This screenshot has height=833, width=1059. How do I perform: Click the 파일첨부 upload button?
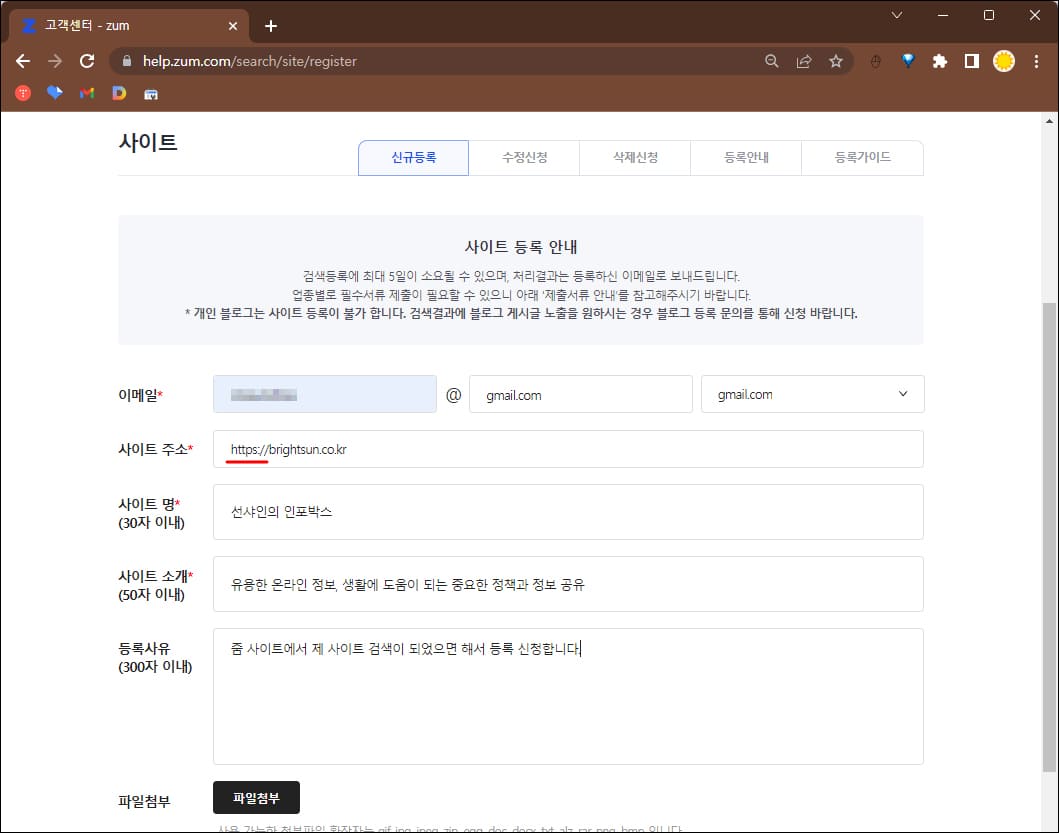[255, 798]
